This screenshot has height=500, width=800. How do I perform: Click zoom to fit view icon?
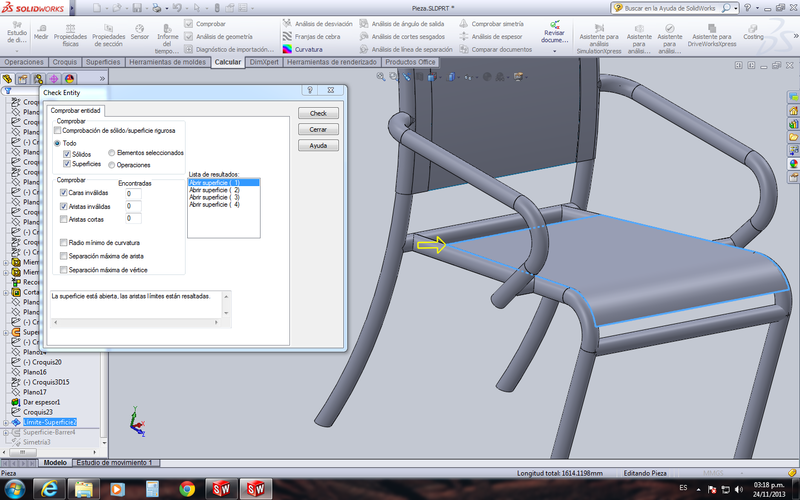(381, 77)
